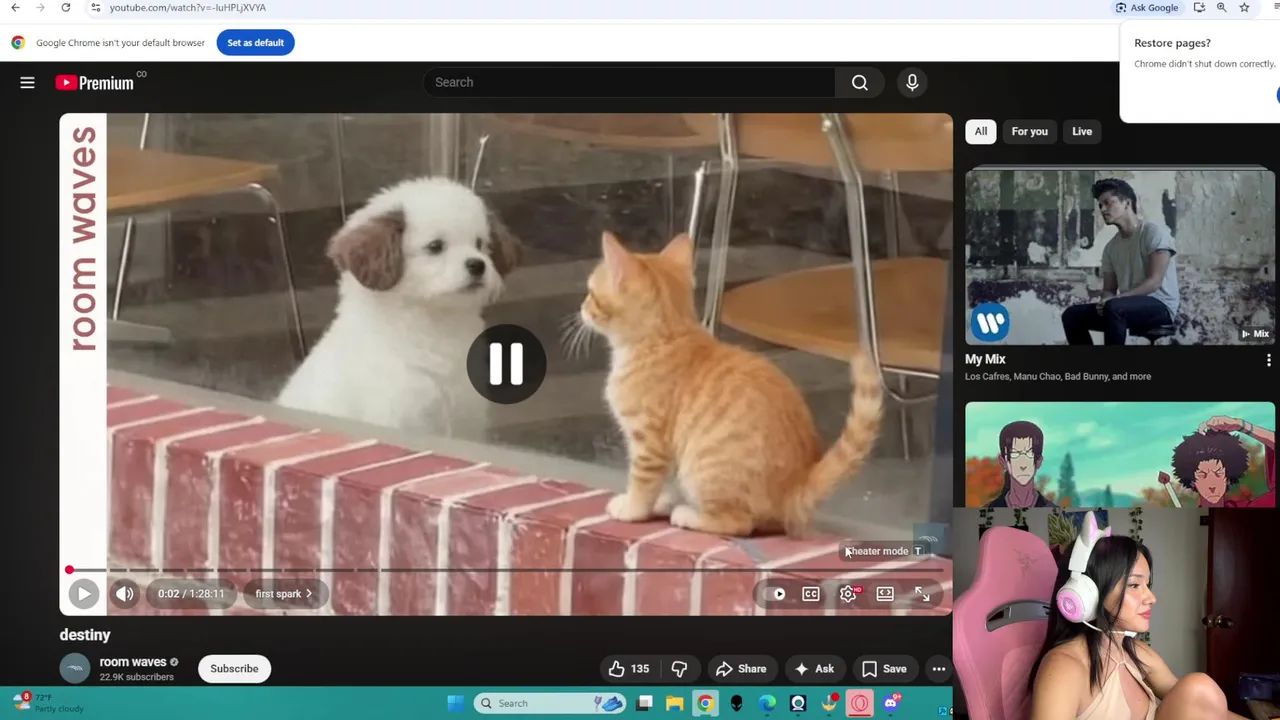1280x720 pixels.
Task: Open room waves channel avatar
Action: pyautogui.click(x=75, y=669)
